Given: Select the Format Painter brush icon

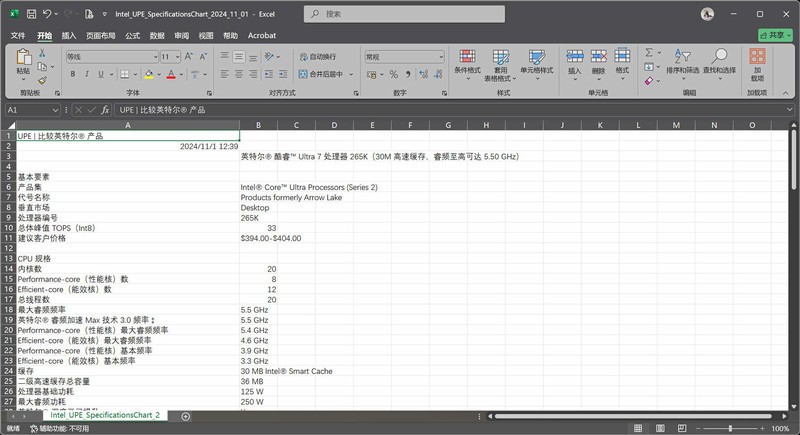Looking at the screenshot, I should [42, 80].
